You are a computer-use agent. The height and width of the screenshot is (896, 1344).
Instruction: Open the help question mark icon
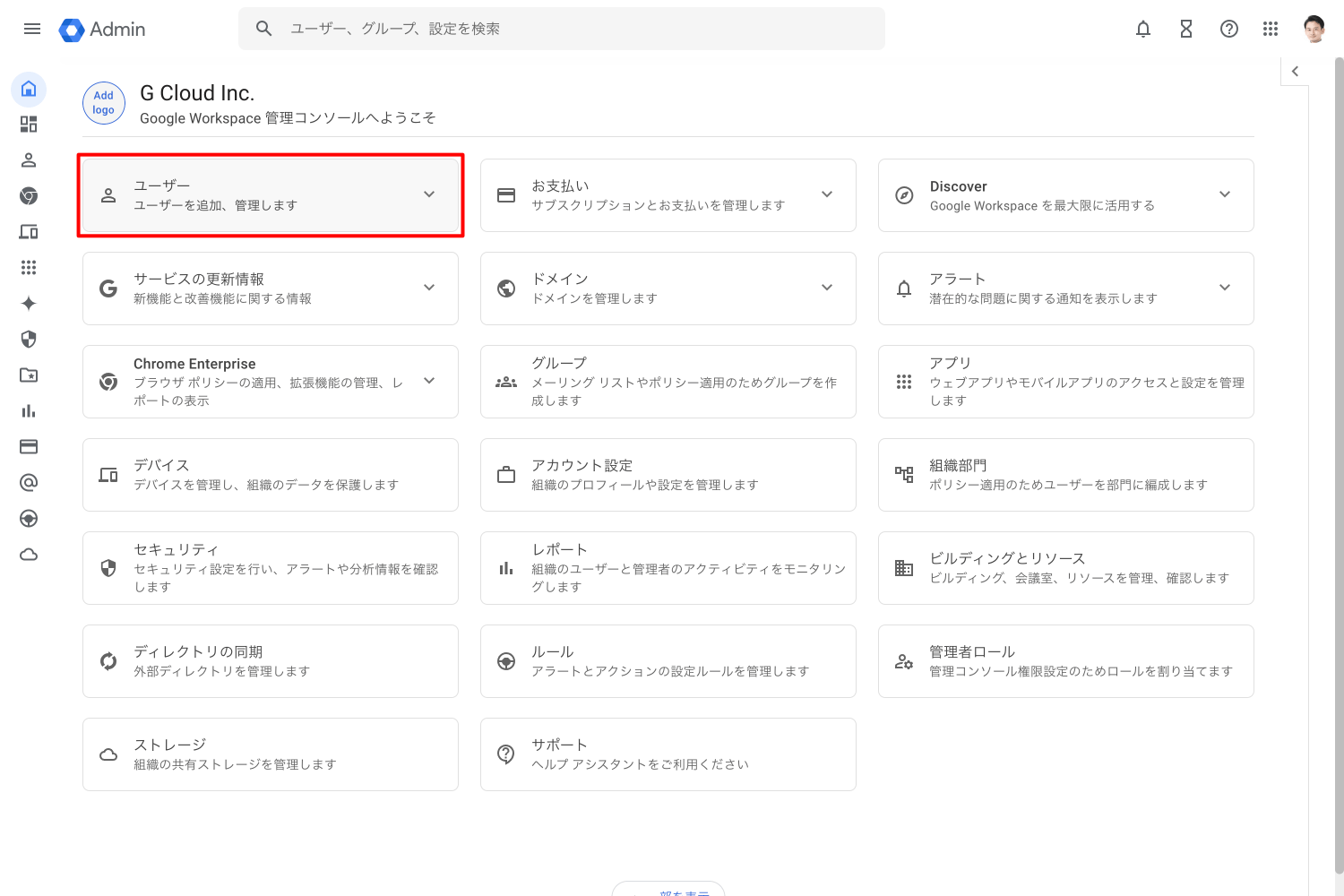1229,29
